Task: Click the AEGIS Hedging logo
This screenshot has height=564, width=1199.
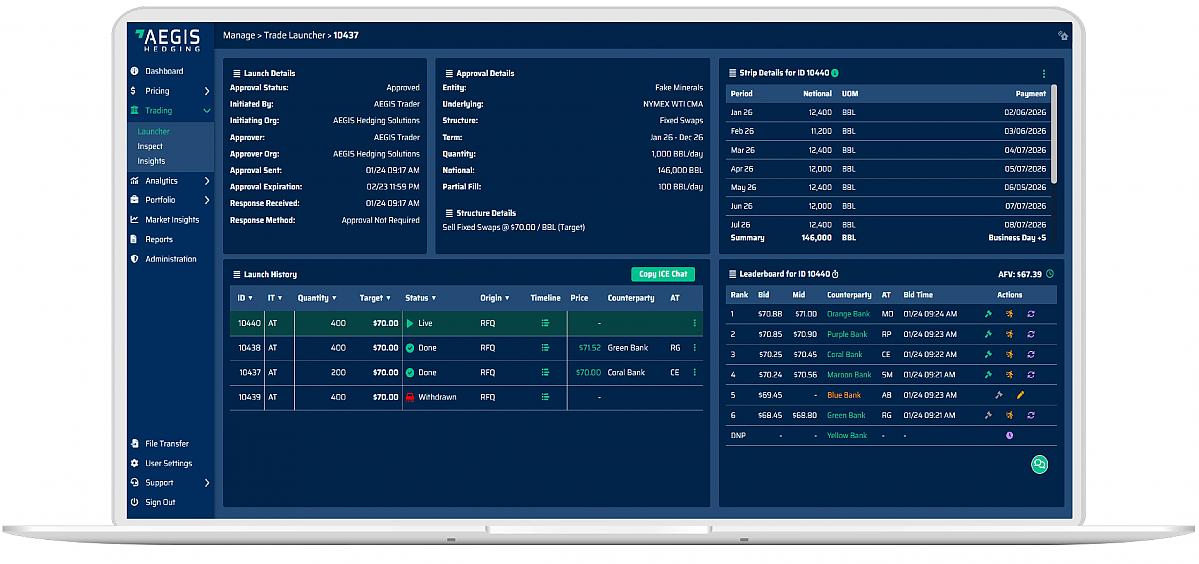Action: 167,41
